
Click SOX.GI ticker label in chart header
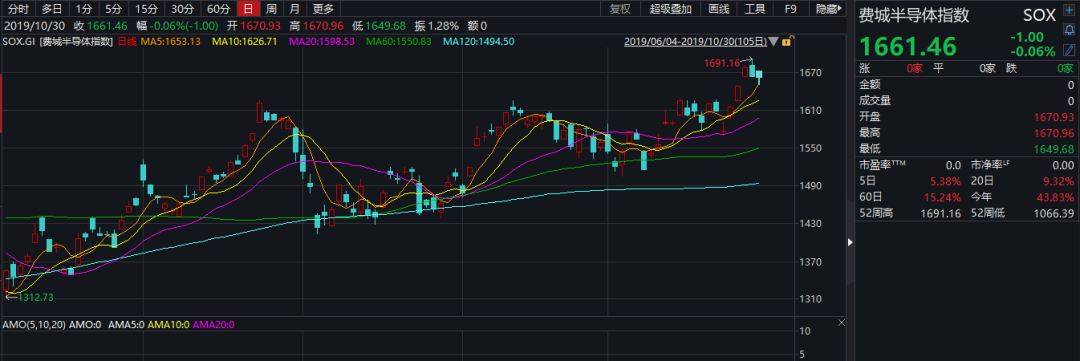[x=20, y=41]
